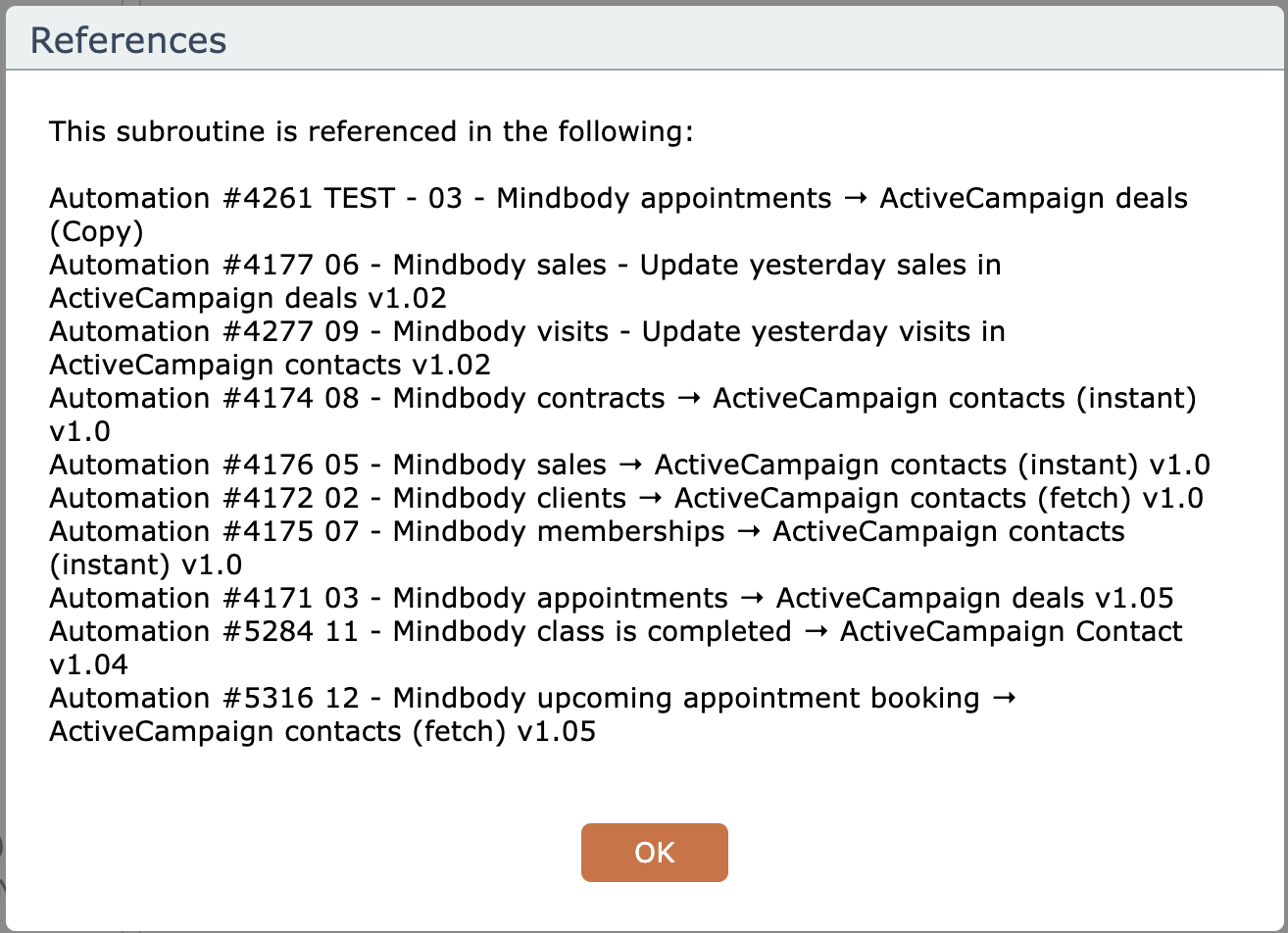The width and height of the screenshot is (1288, 933).
Task: Select Automation #4174 Mindbody contracts entry
Action: pyautogui.click(x=622, y=399)
